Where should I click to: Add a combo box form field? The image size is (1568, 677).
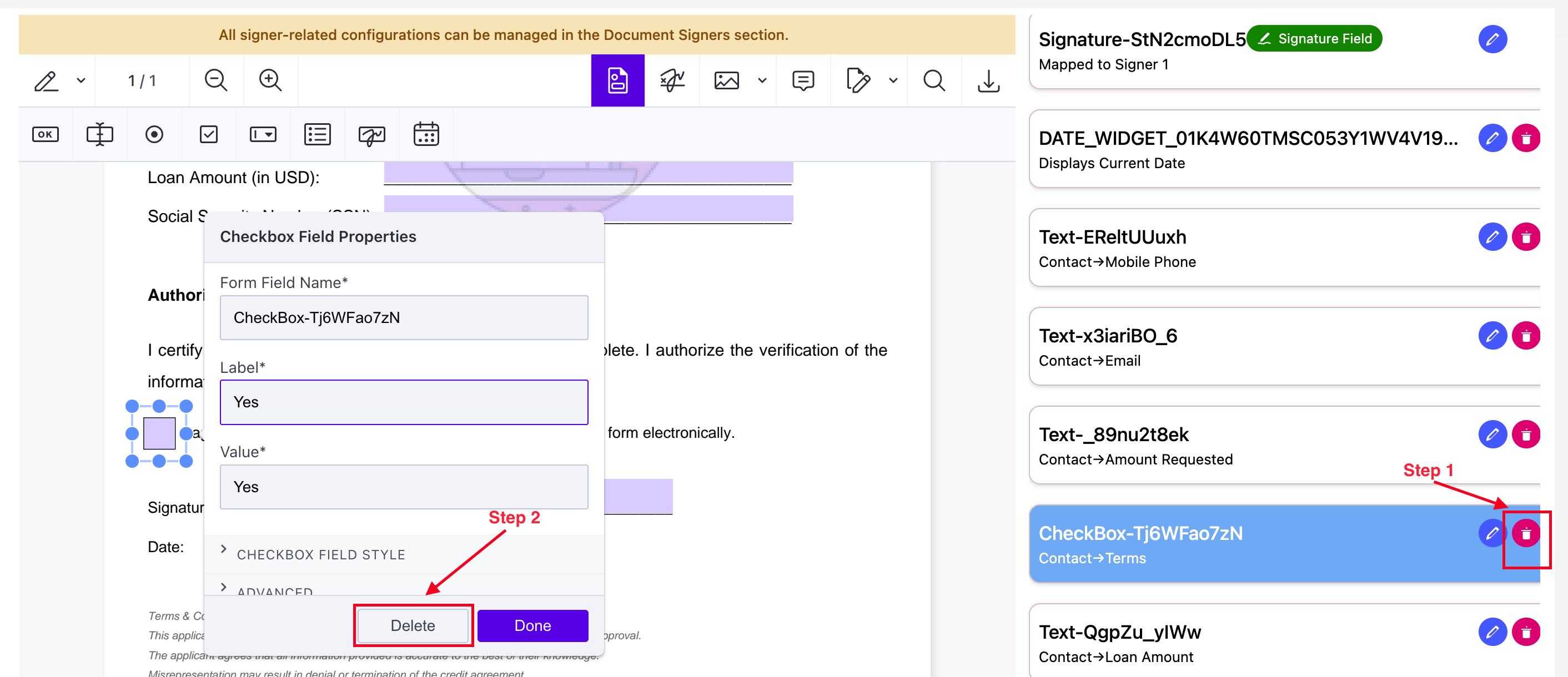[x=263, y=134]
